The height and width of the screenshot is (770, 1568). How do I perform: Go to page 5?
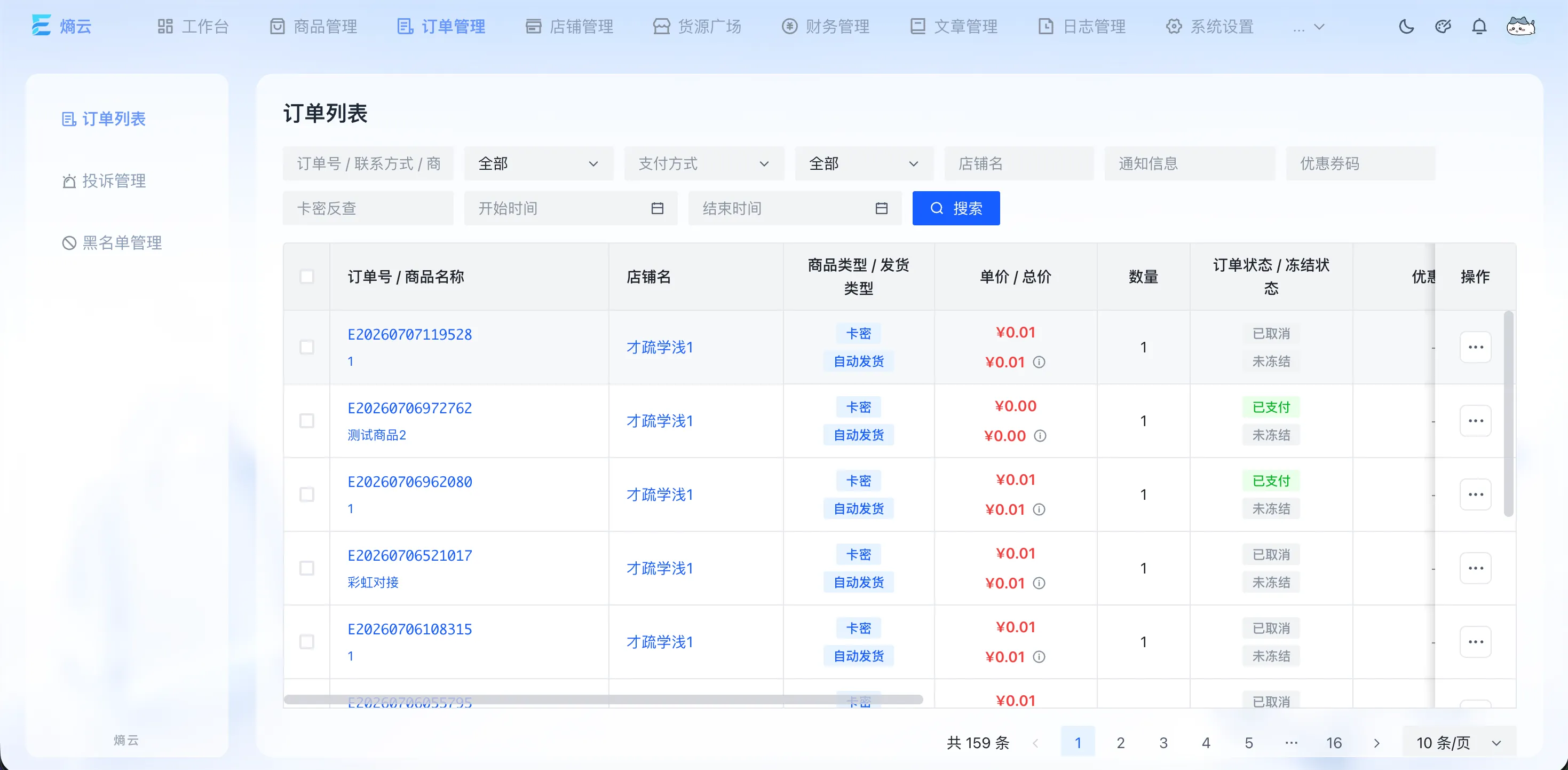tap(1248, 743)
